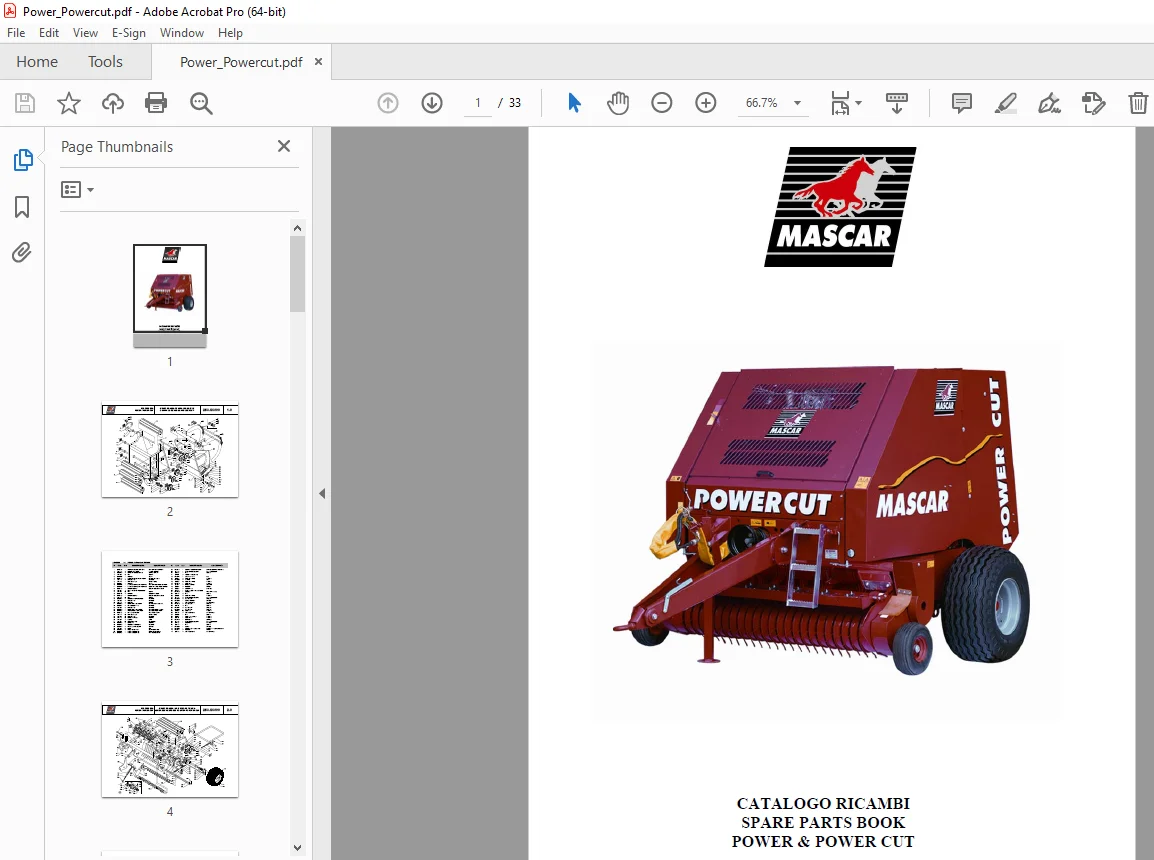Screen dimensions: 1154x860
Task: Close the Page Thumbnails panel
Action: 284,146
